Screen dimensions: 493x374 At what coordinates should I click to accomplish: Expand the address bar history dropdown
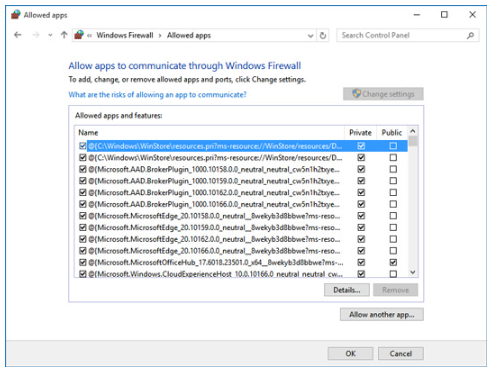coord(310,36)
